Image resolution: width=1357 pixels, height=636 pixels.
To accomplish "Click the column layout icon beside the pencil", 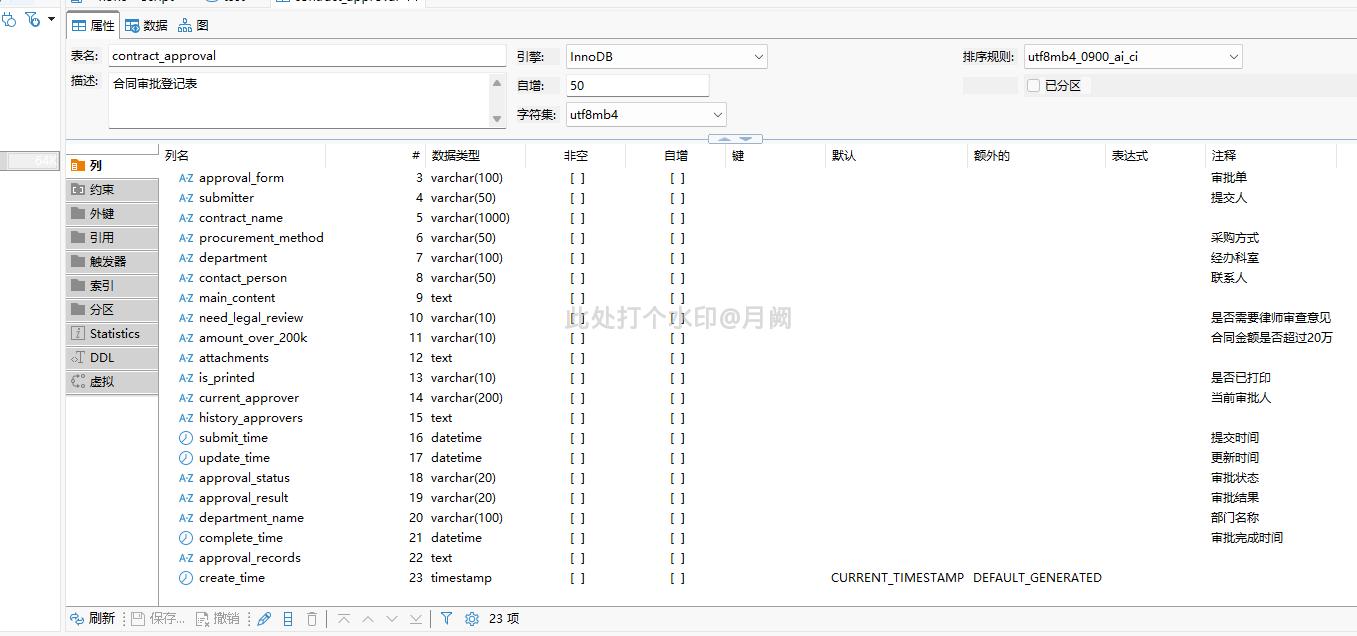I will coord(288,619).
